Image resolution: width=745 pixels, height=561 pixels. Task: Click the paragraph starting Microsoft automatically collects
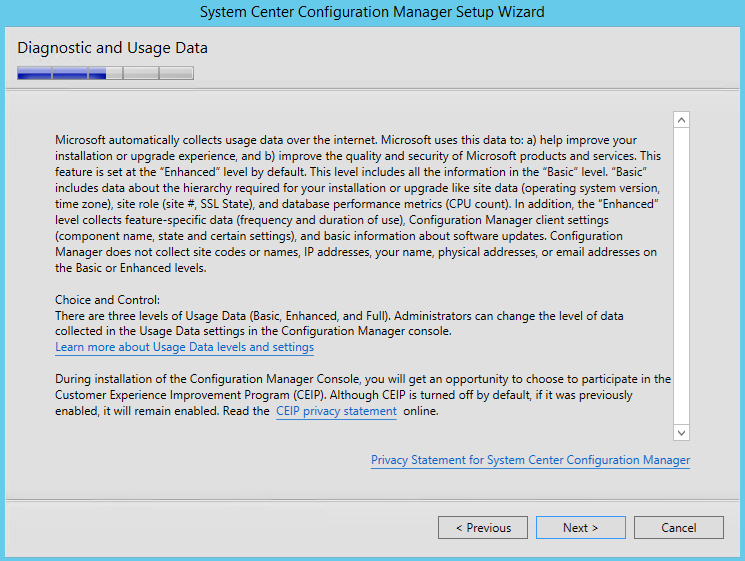[358, 204]
